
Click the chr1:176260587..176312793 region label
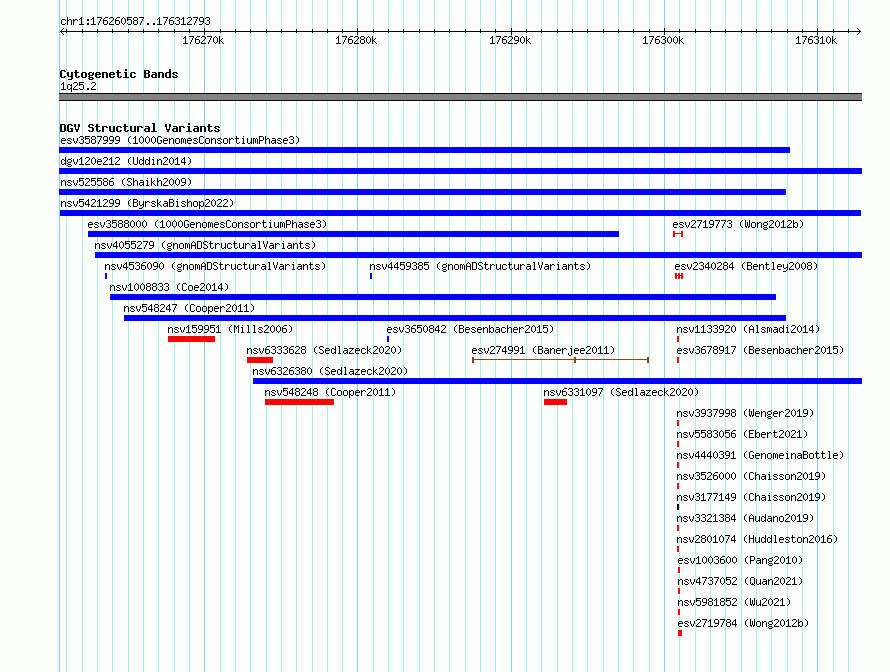pos(135,21)
